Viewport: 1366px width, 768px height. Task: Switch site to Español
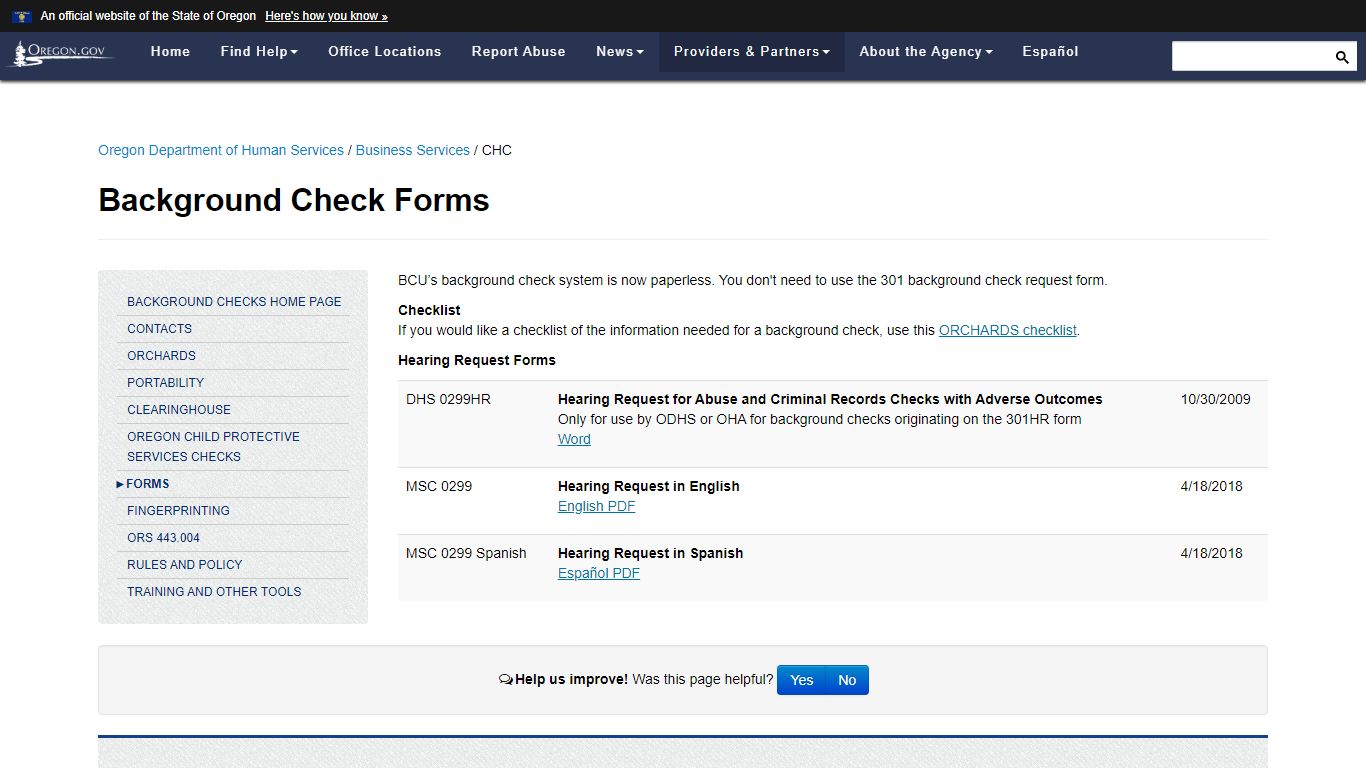click(x=1050, y=52)
